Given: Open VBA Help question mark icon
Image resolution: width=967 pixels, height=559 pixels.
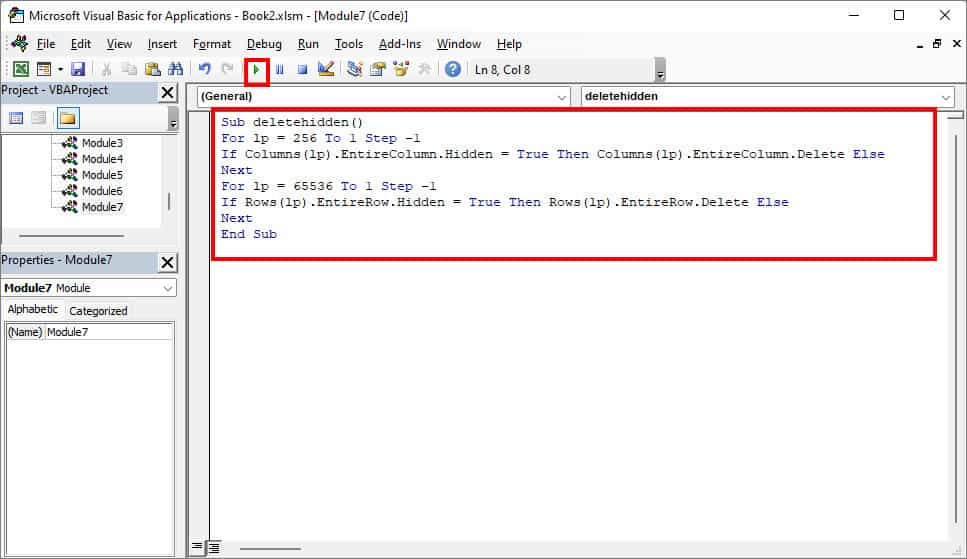Looking at the screenshot, I should pos(453,70).
